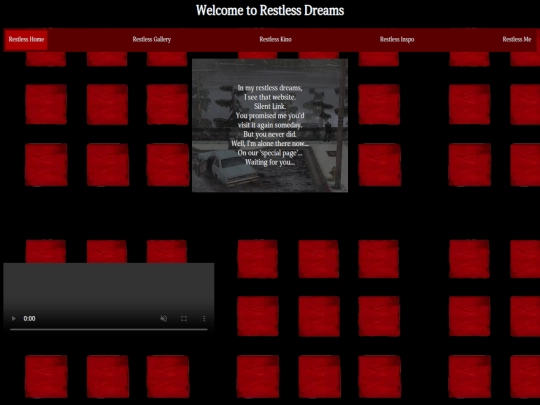Click the line 'In my restless dreams,'
This screenshot has height=405, width=540.
tap(270, 88)
